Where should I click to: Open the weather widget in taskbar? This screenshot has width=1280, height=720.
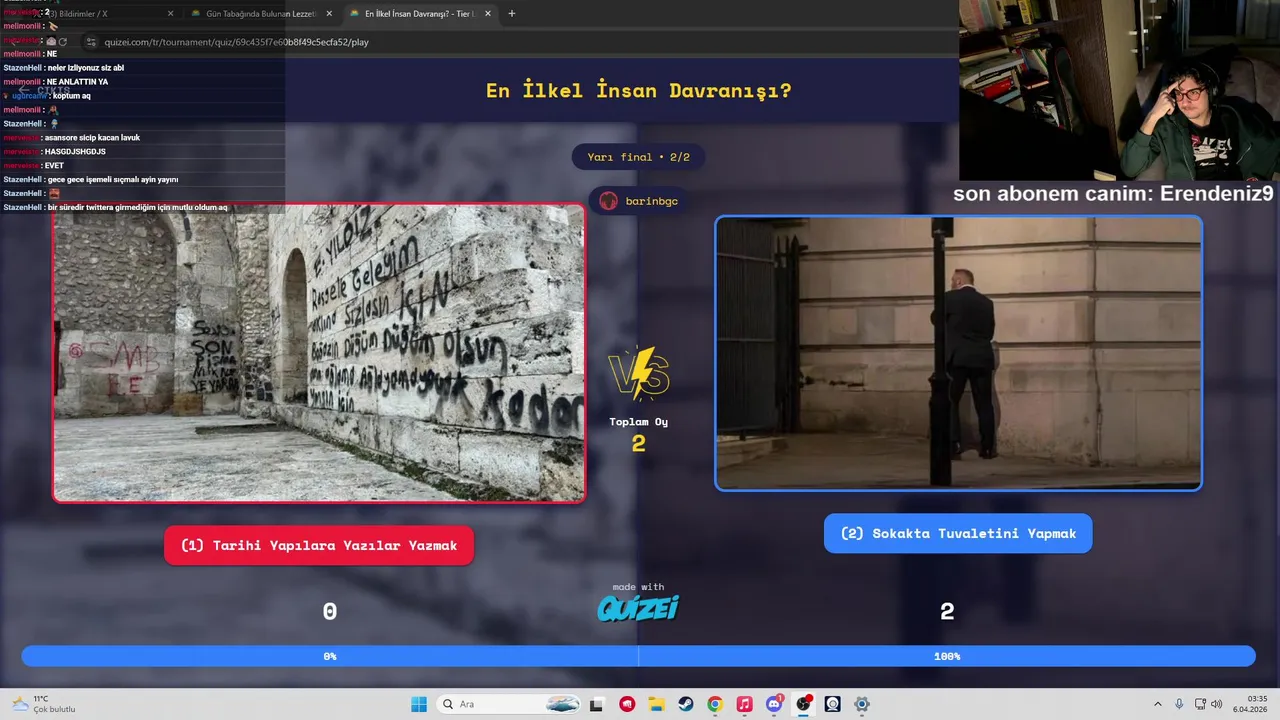(x=44, y=704)
